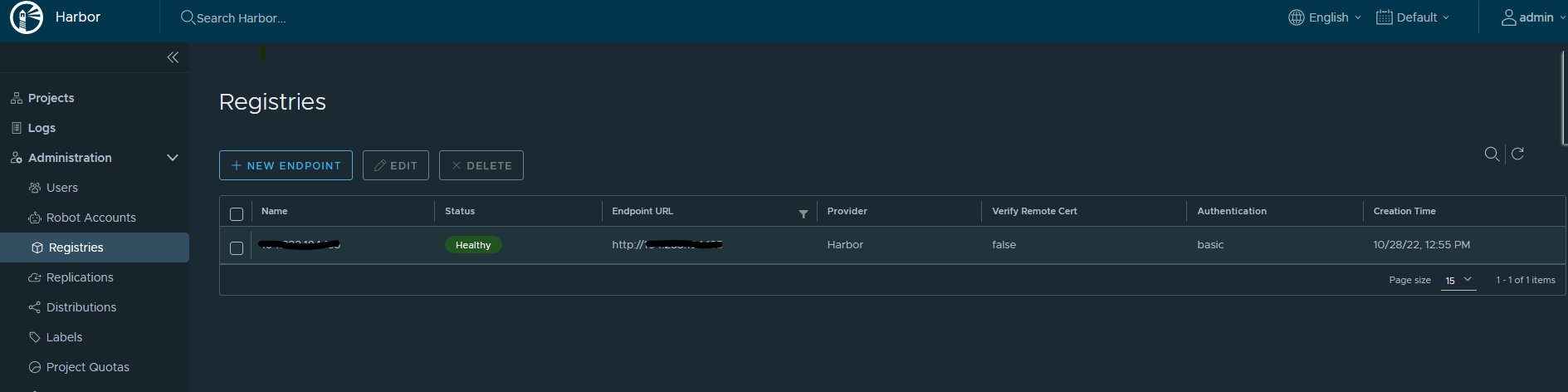1568x392 pixels.
Task: Open the English language dropdown
Action: coord(1326,17)
